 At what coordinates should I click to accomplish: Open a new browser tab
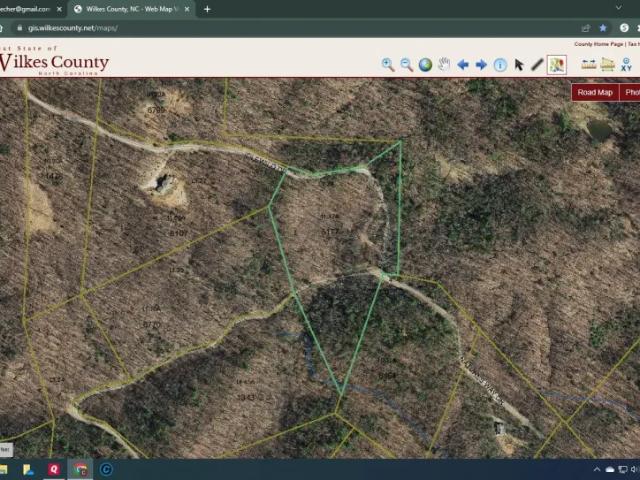(207, 9)
